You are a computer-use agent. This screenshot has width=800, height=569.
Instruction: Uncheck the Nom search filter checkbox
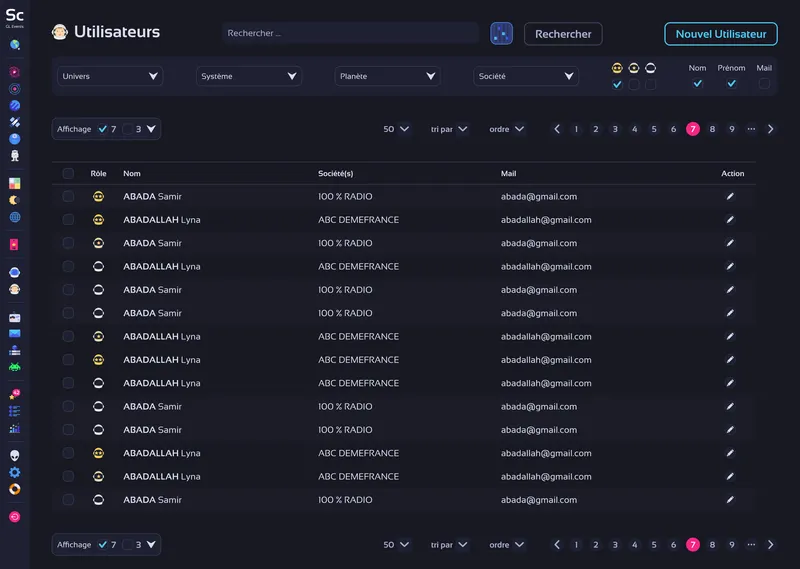pyautogui.click(x=698, y=84)
